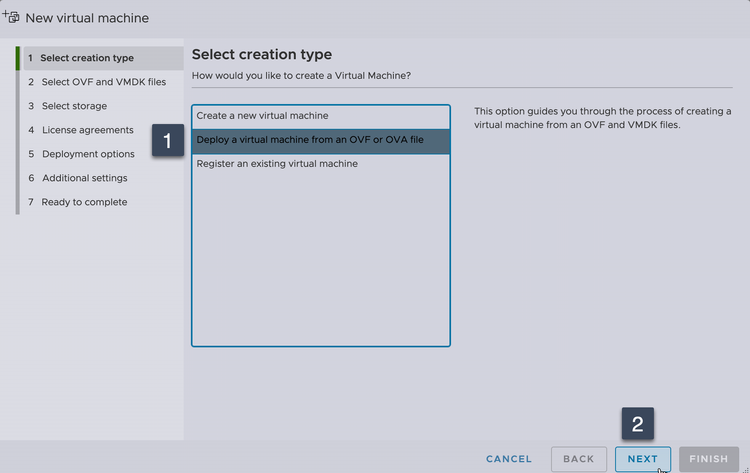The height and width of the screenshot is (473, 750).
Task: Open step 4 License agreements
Action: coord(87,130)
